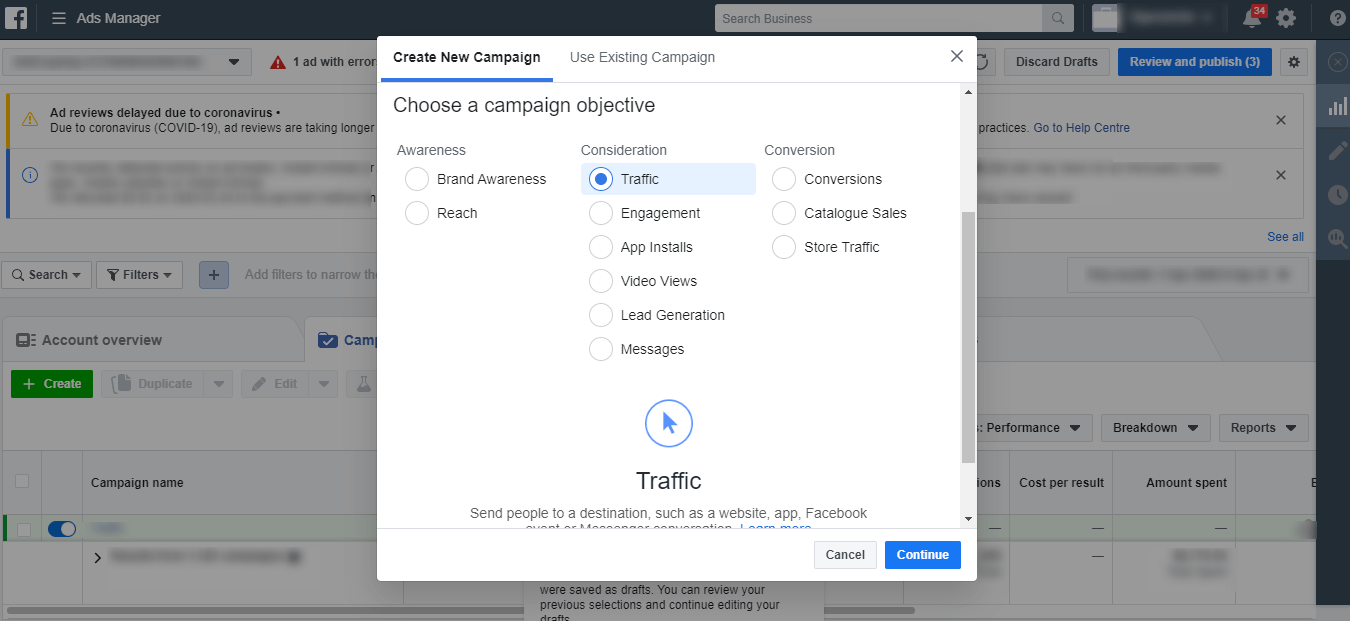1350x621 pixels.
Task: Open the notifications bell with 34 badge
Action: (1252, 18)
